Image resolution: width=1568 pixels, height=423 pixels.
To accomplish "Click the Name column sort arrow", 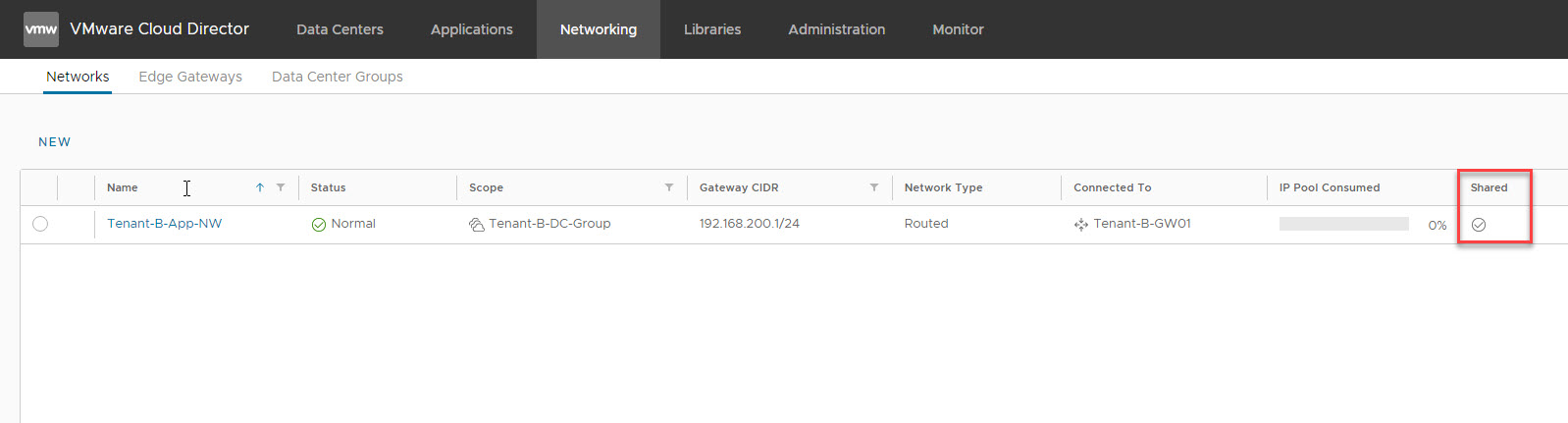I will point(260,187).
